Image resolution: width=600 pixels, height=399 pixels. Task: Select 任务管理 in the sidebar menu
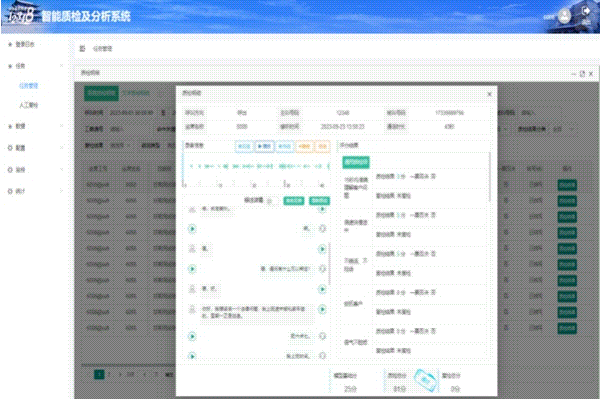29,86
